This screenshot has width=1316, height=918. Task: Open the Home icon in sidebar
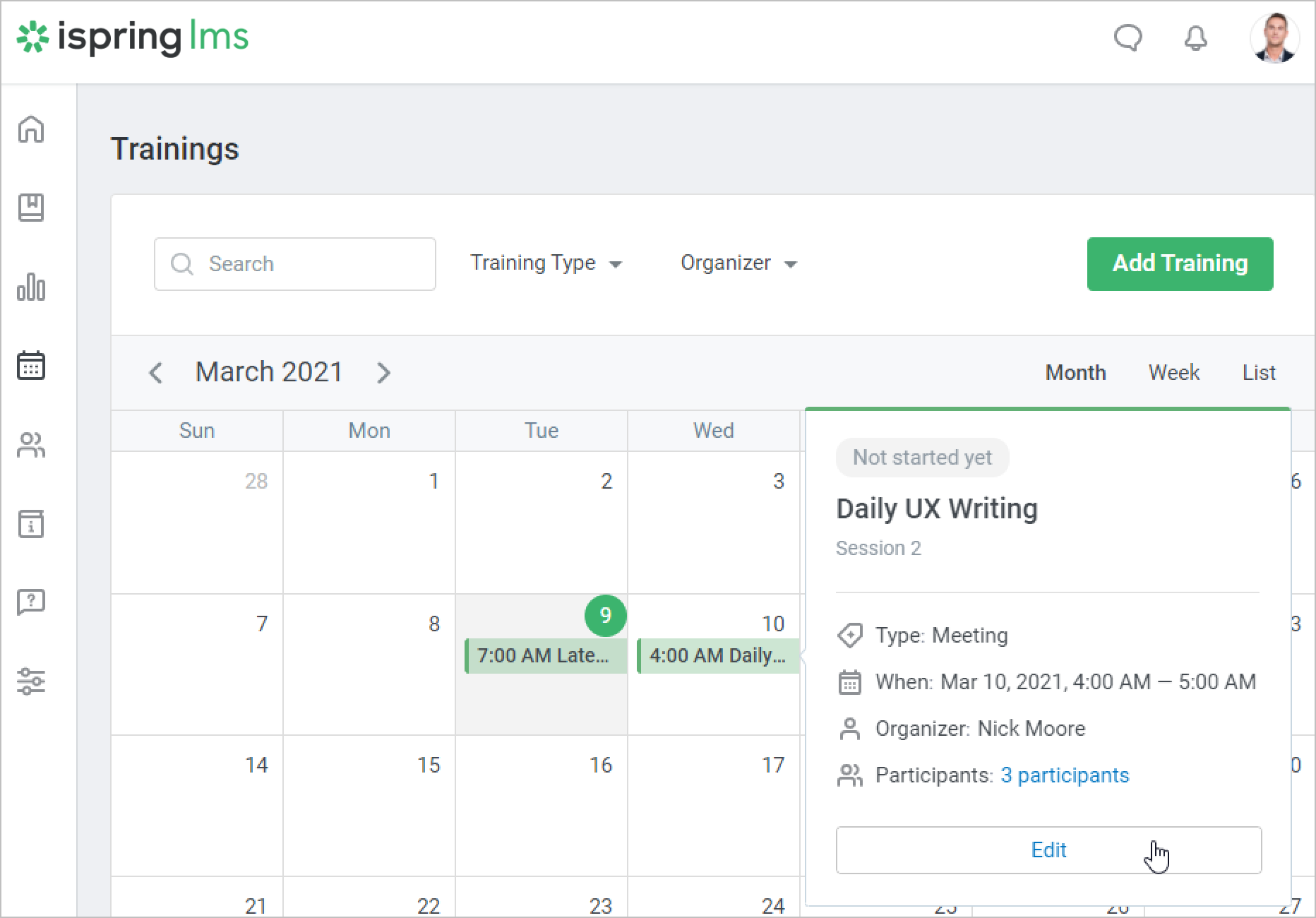coord(31,129)
